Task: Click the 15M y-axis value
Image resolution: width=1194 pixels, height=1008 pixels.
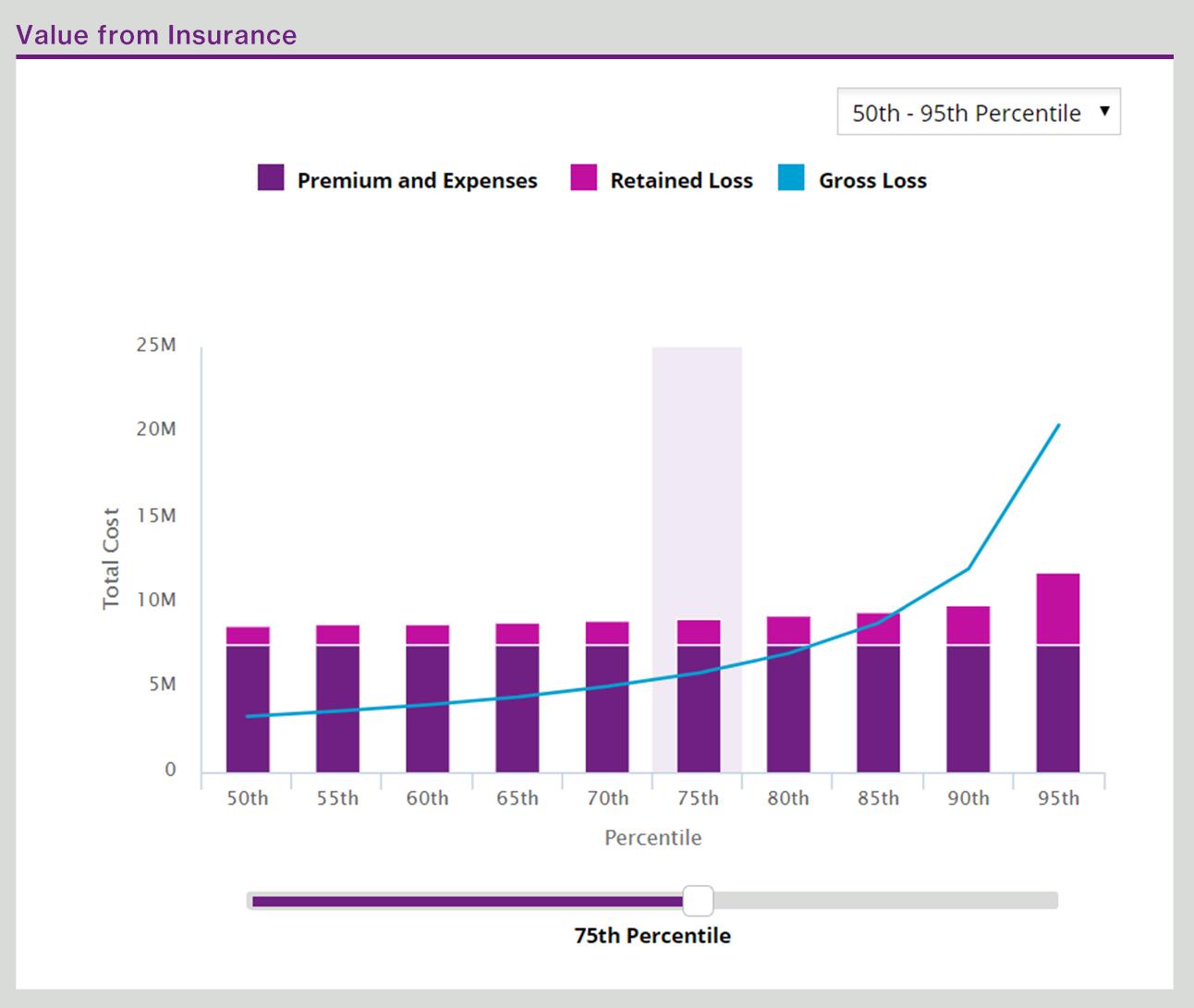Action: pyautogui.click(x=155, y=516)
